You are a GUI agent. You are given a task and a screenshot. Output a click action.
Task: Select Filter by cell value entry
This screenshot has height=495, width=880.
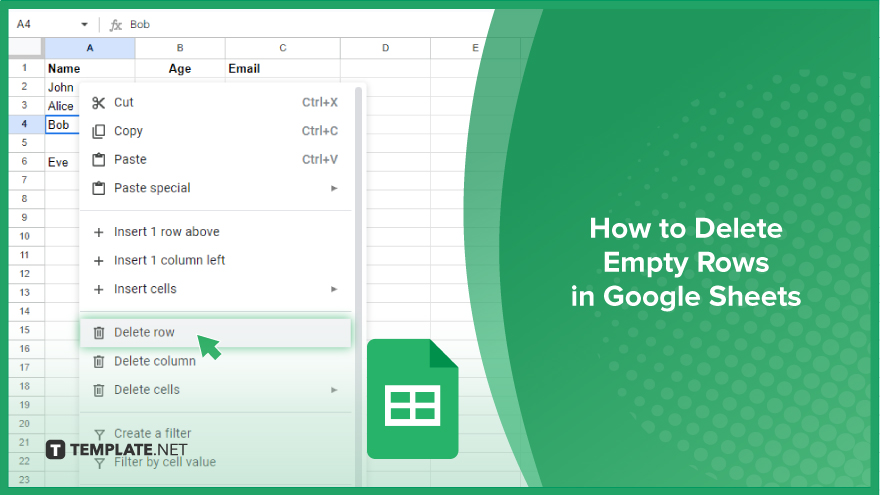point(216,462)
